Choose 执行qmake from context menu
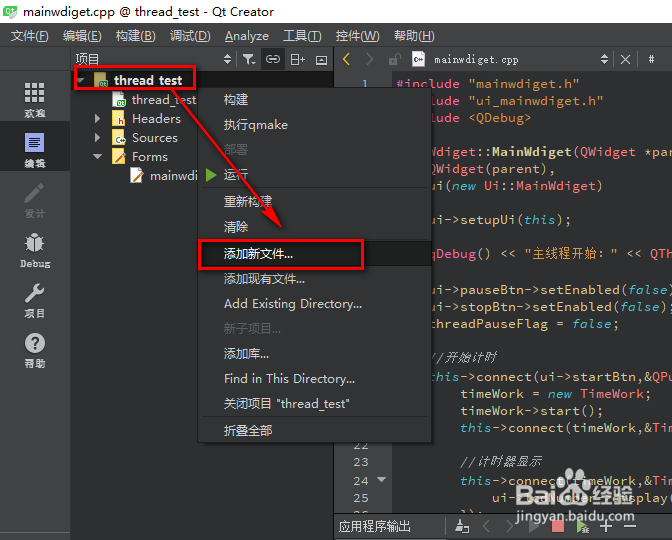The width and height of the screenshot is (672, 540). (314, 125)
